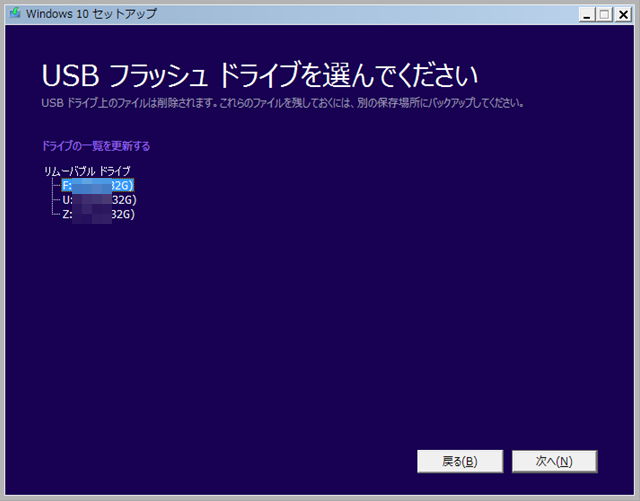The image size is (640, 501).
Task: Refresh the drive list via ドライブの一覧を更新する link
Action: click(96, 146)
